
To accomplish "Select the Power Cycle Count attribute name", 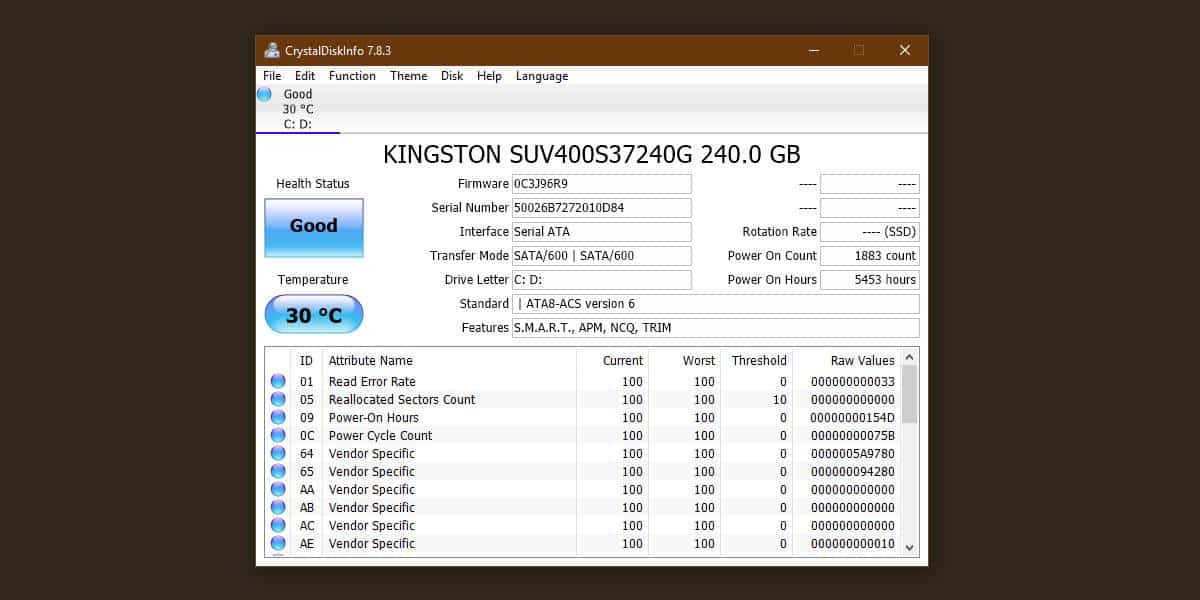I will pyautogui.click(x=381, y=435).
